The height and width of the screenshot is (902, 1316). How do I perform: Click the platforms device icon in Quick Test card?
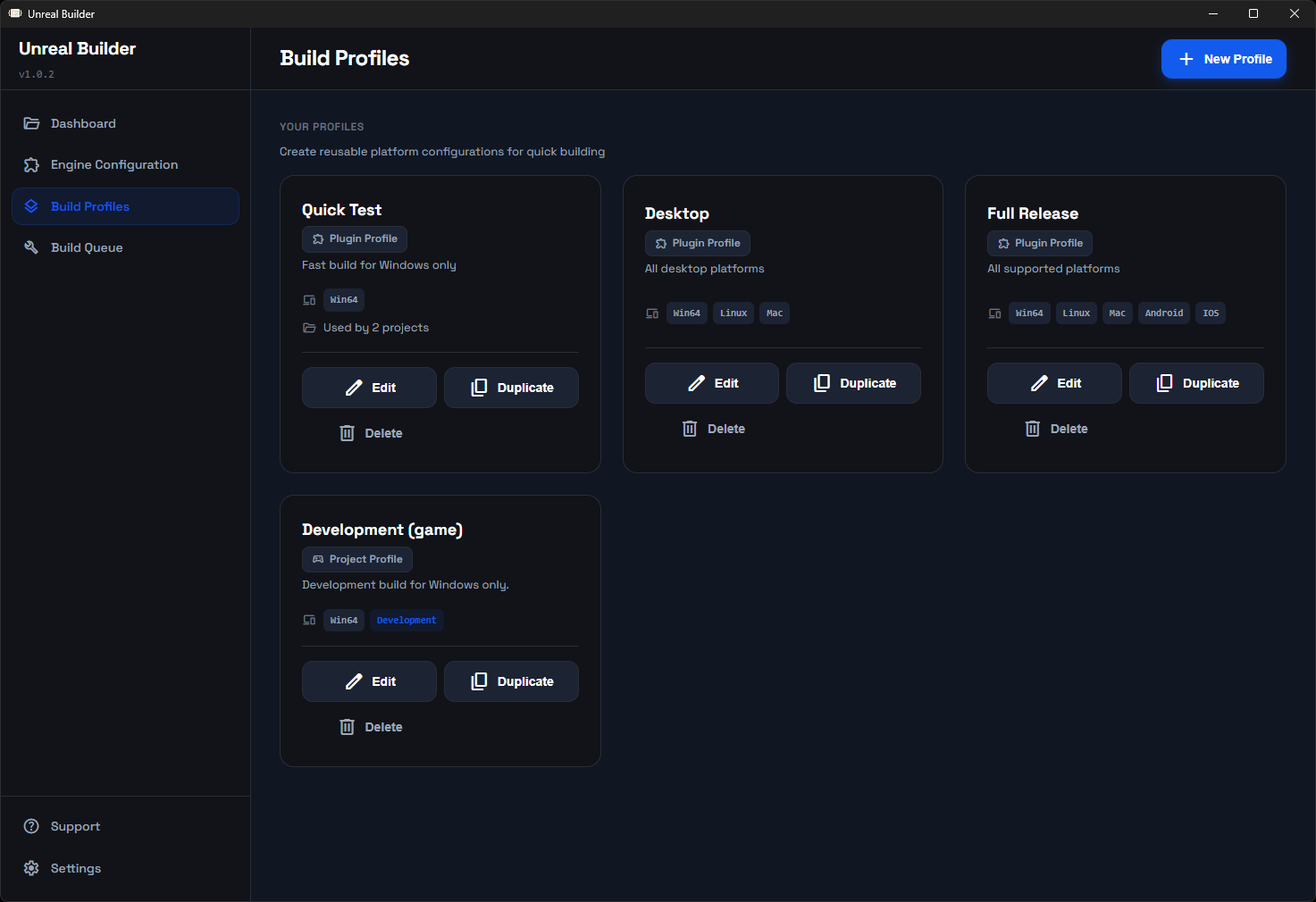click(309, 300)
